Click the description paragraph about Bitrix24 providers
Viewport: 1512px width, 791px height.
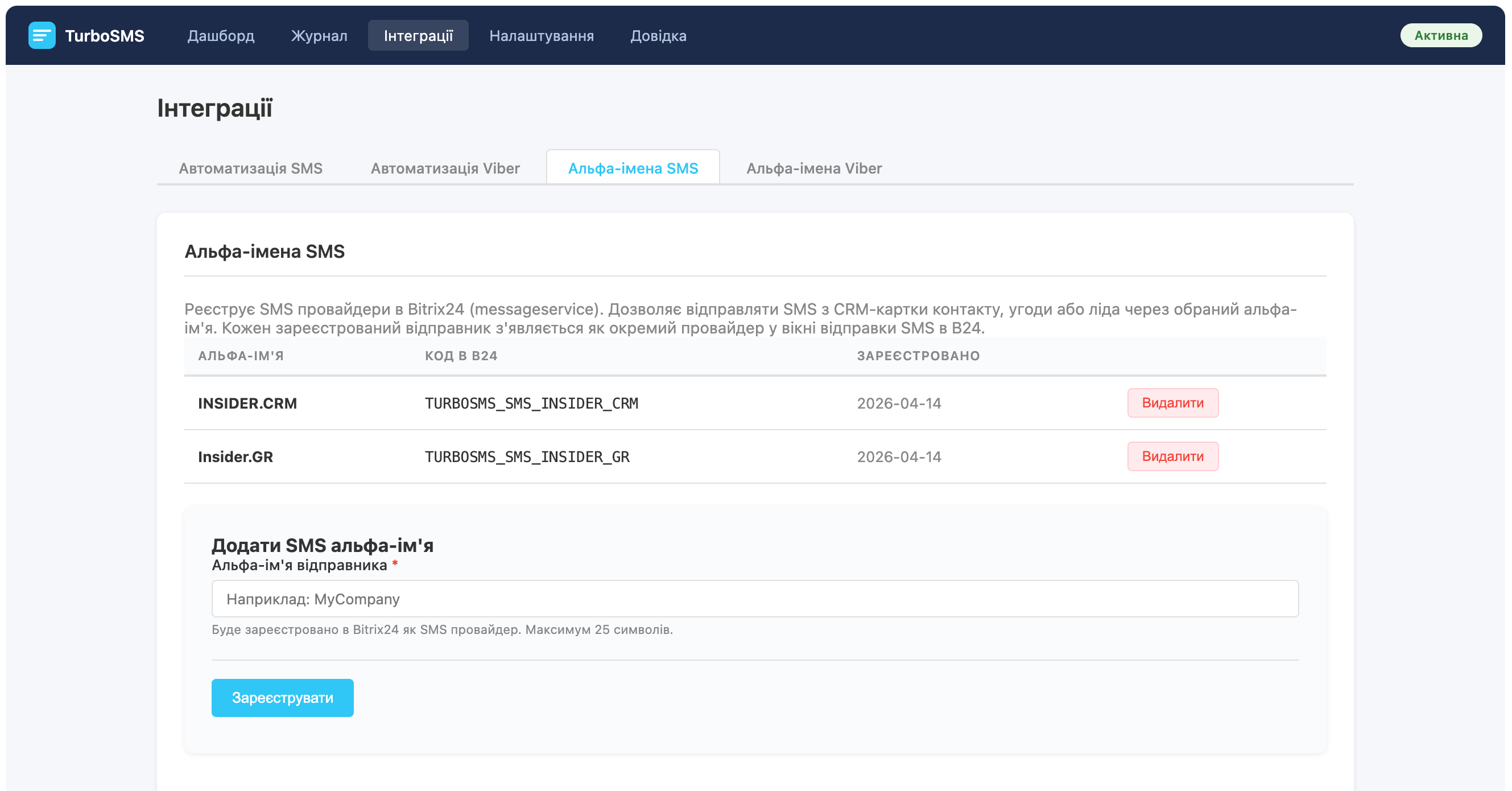point(740,318)
